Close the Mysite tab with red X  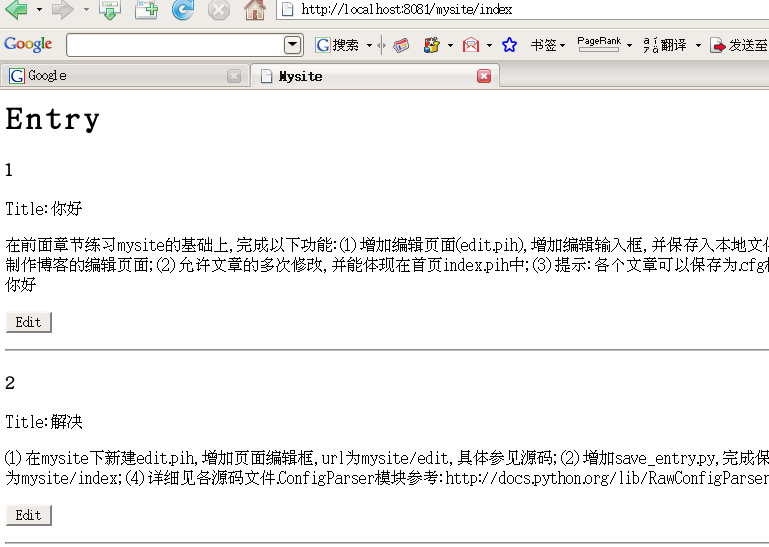click(484, 76)
